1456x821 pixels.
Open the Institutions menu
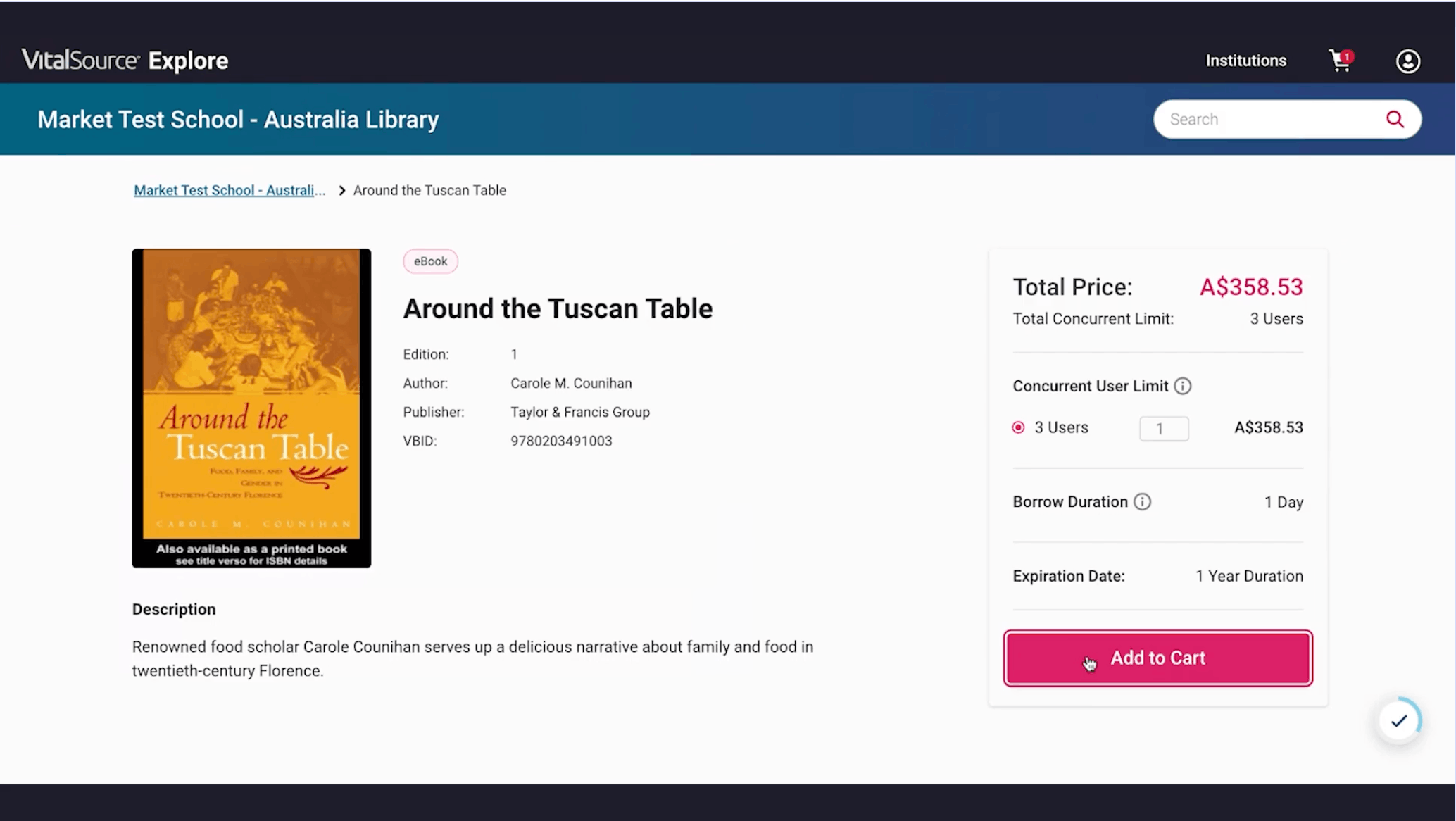coord(1245,61)
